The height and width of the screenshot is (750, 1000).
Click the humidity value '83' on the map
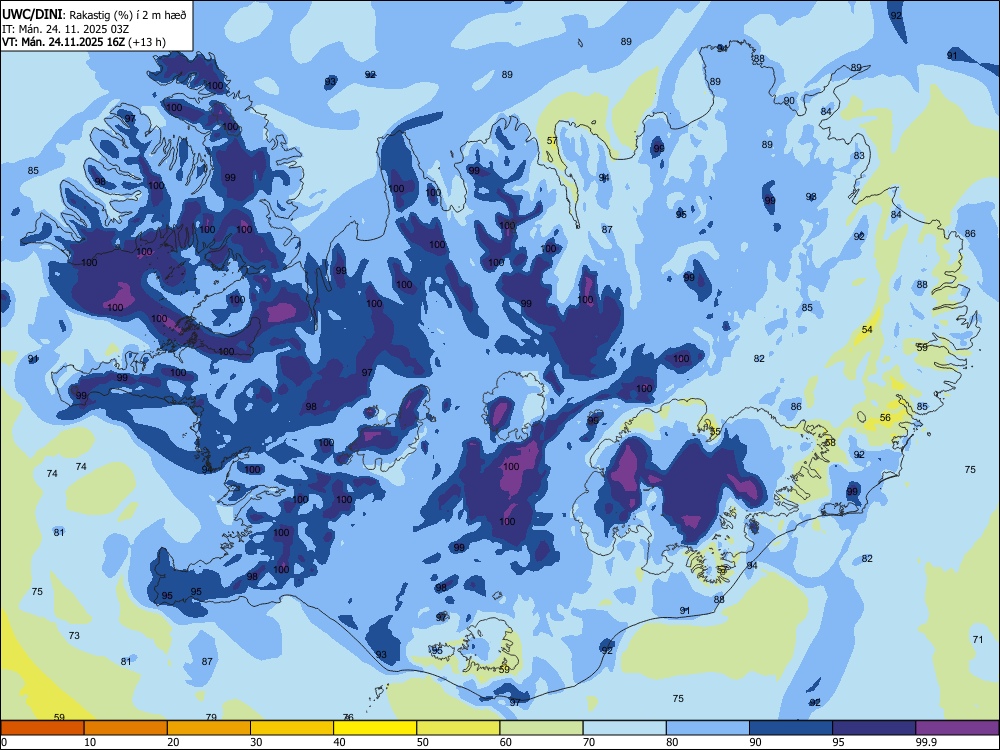[x=859, y=156]
